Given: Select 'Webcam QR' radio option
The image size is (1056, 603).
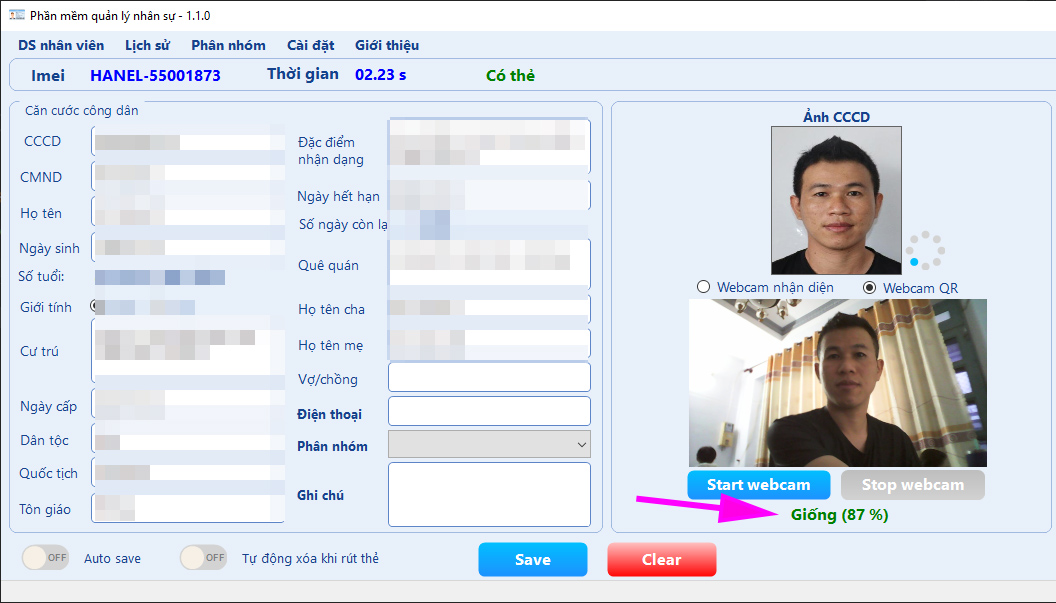Looking at the screenshot, I should [870, 288].
